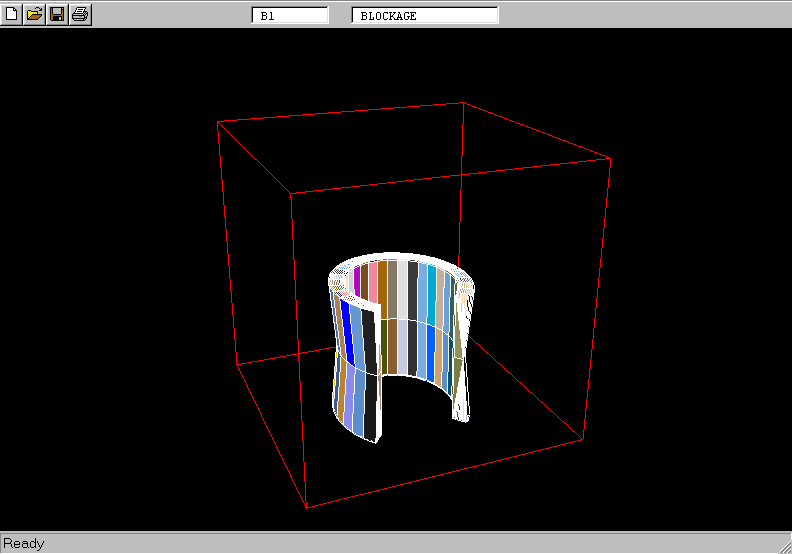This screenshot has width=792, height=554.
Task: Click the top-right corner of red bounding box
Action: [x=611, y=157]
